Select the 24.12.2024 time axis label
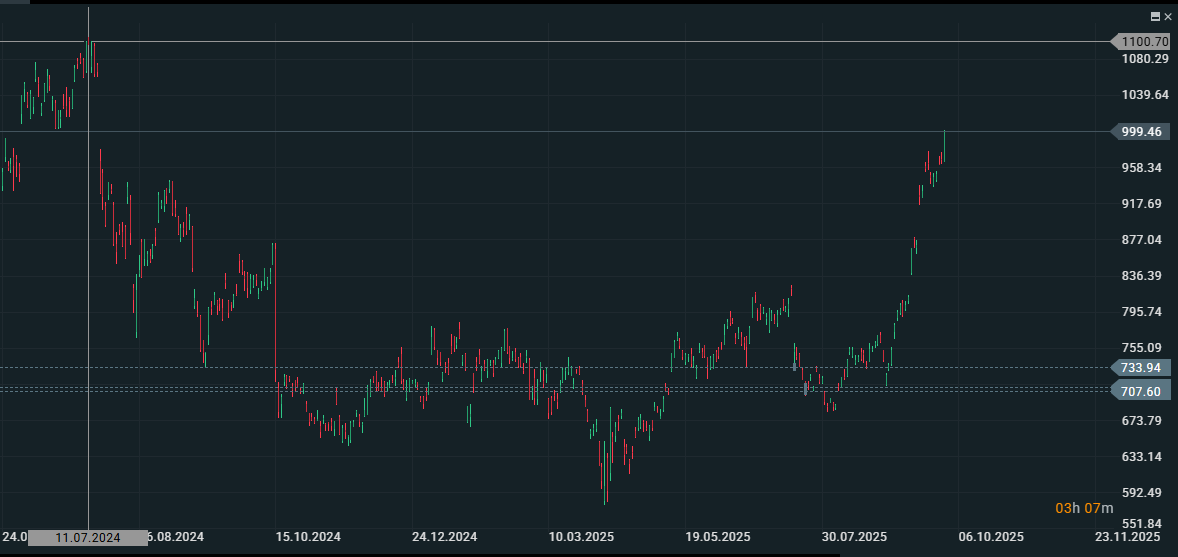This screenshot has width=1178, height=557. pos(444,537)
